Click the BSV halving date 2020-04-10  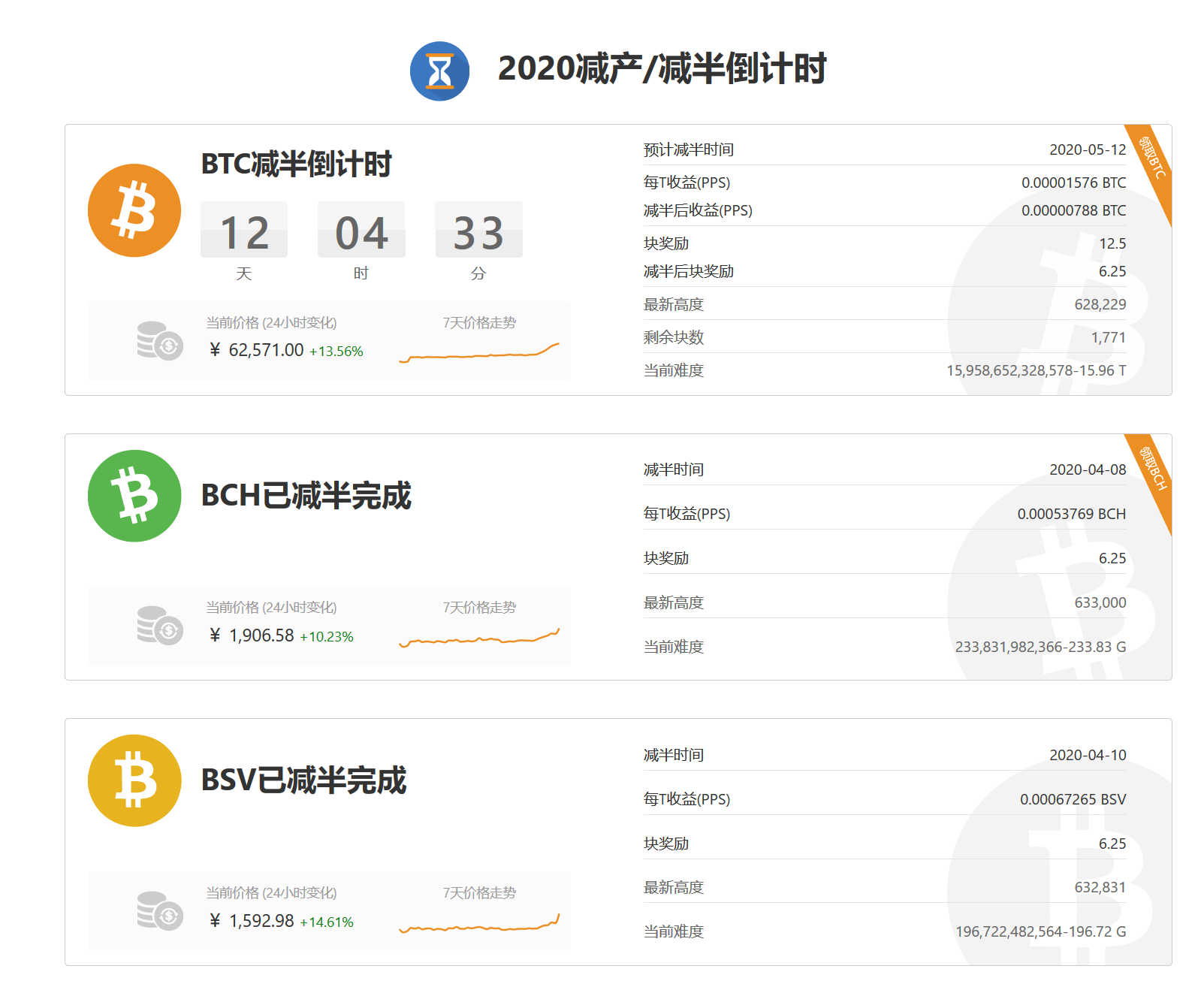click(x=1088, y=755)
